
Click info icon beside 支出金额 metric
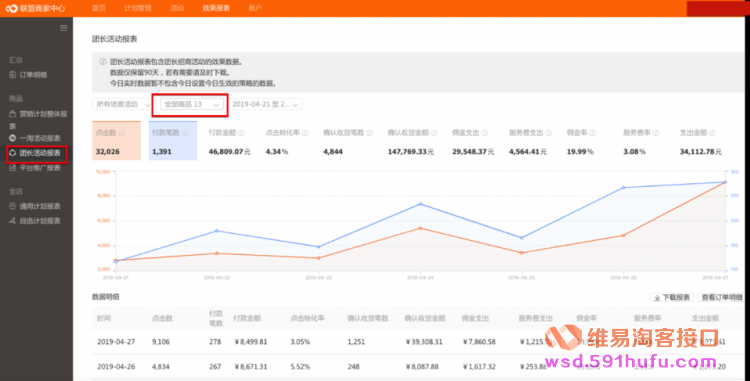pos(712,133)
